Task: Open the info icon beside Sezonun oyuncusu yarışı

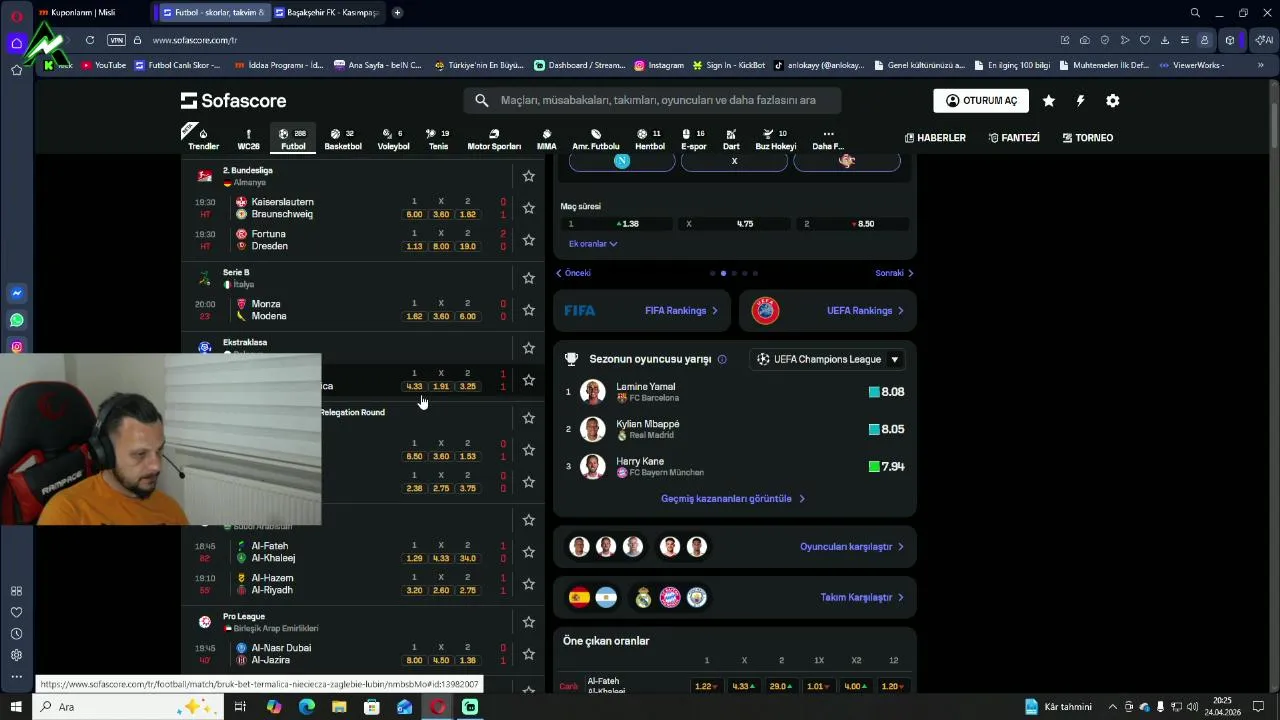Action: point(722,359)
